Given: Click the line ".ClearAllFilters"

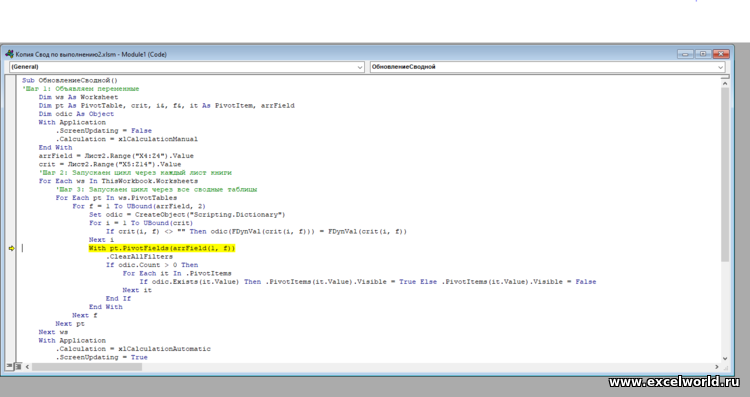Looking at the screenshot, I should [139, 256].
